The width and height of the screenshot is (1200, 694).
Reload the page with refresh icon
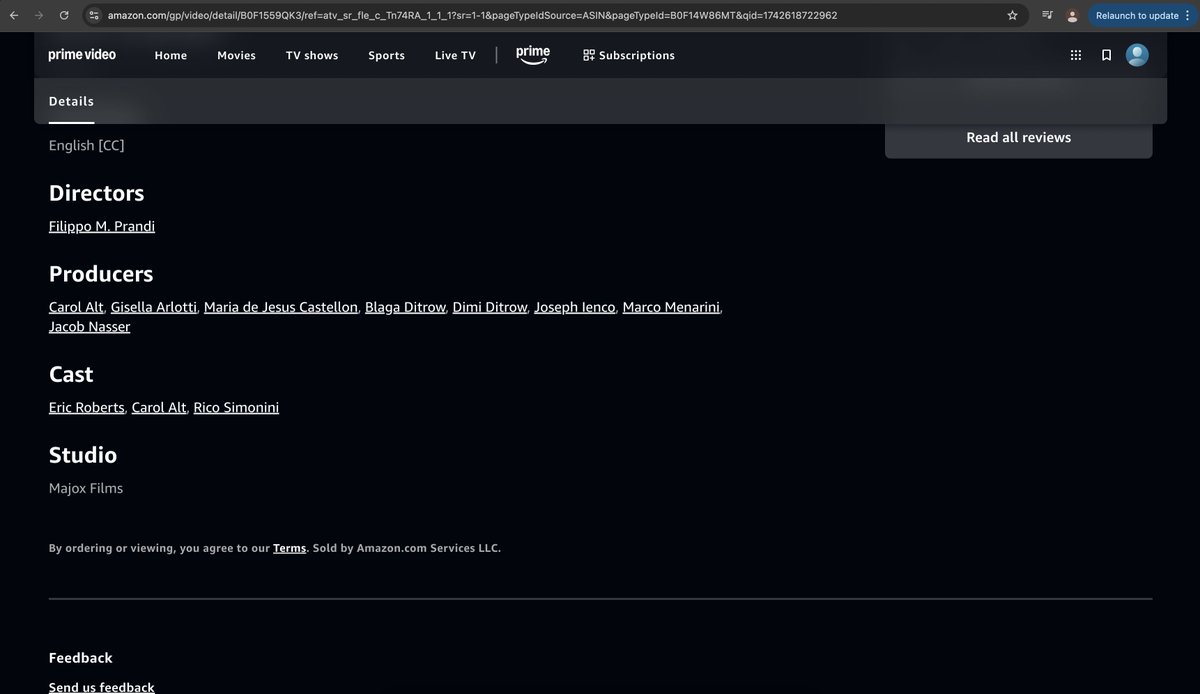(64, 15)
